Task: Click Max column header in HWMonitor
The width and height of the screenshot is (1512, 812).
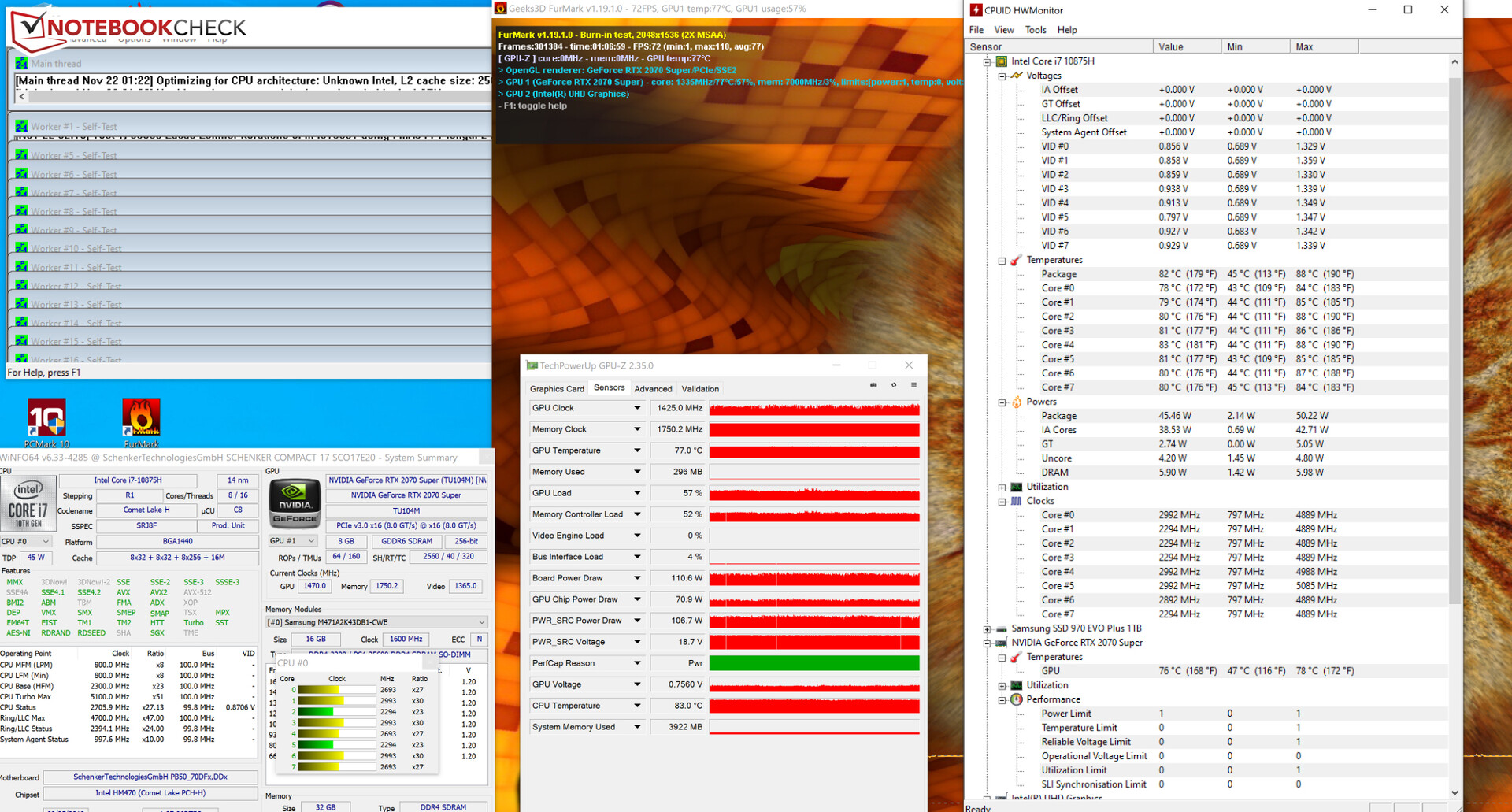Action: click(1325, 46)
